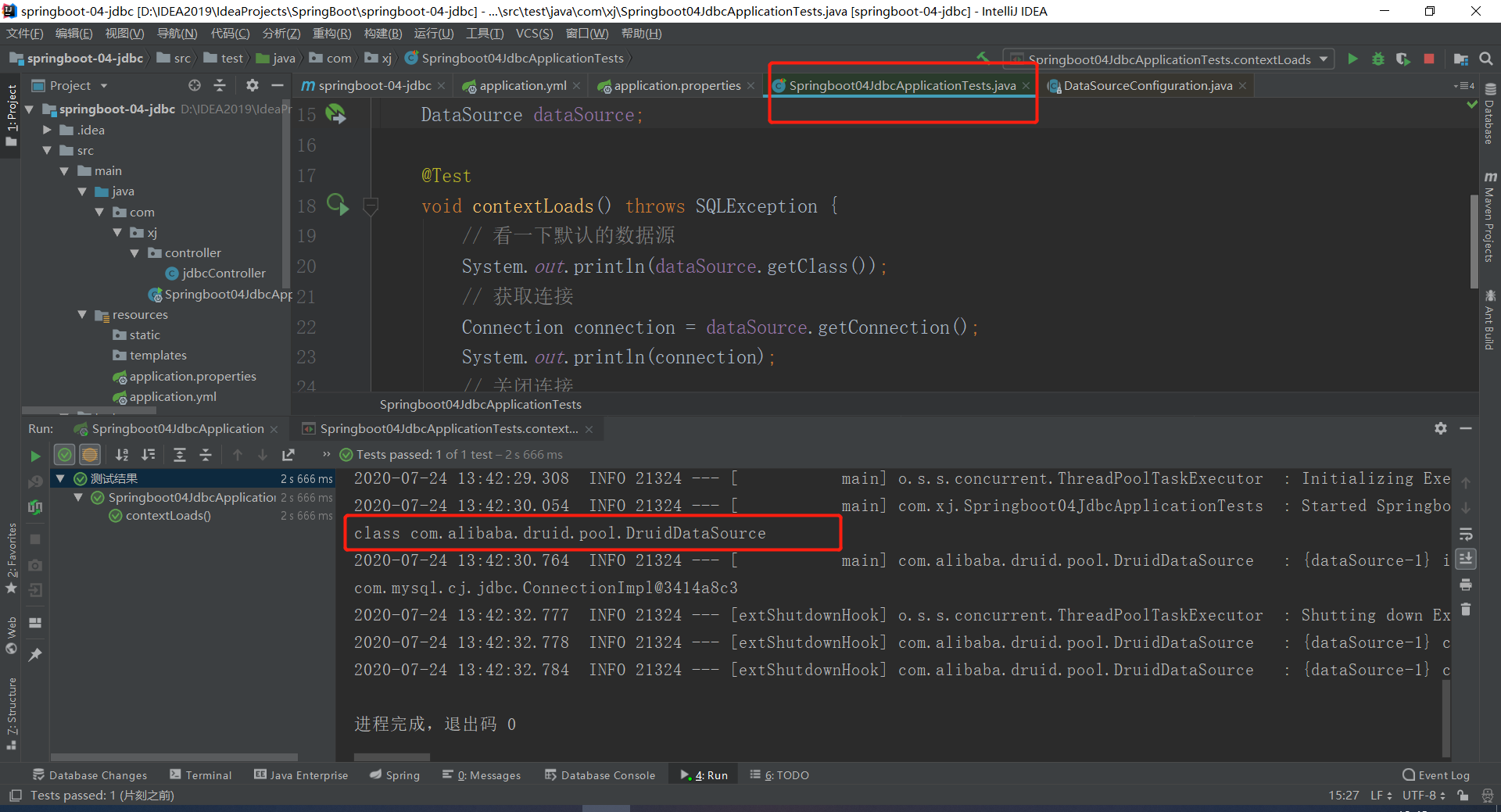Viewport: 1501px width, 812px height.
Task: Click run gutter icon at line 18
Action: click(337, 206)
